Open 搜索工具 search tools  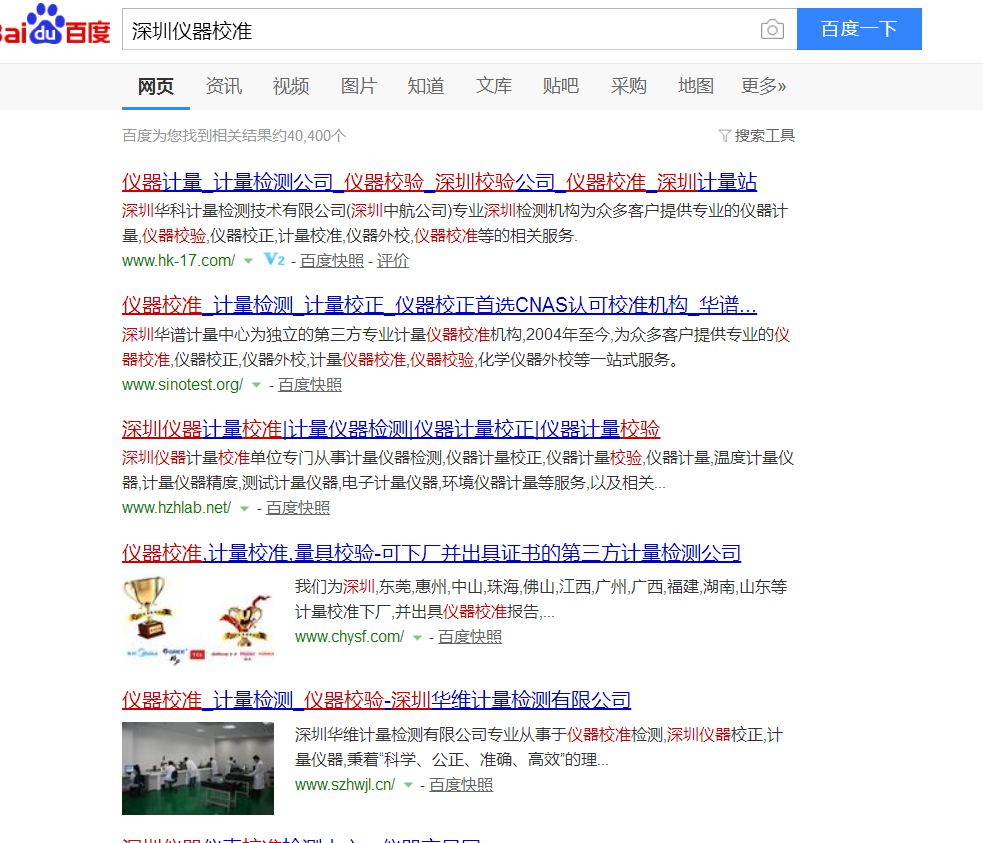click(x=764, y=135)
